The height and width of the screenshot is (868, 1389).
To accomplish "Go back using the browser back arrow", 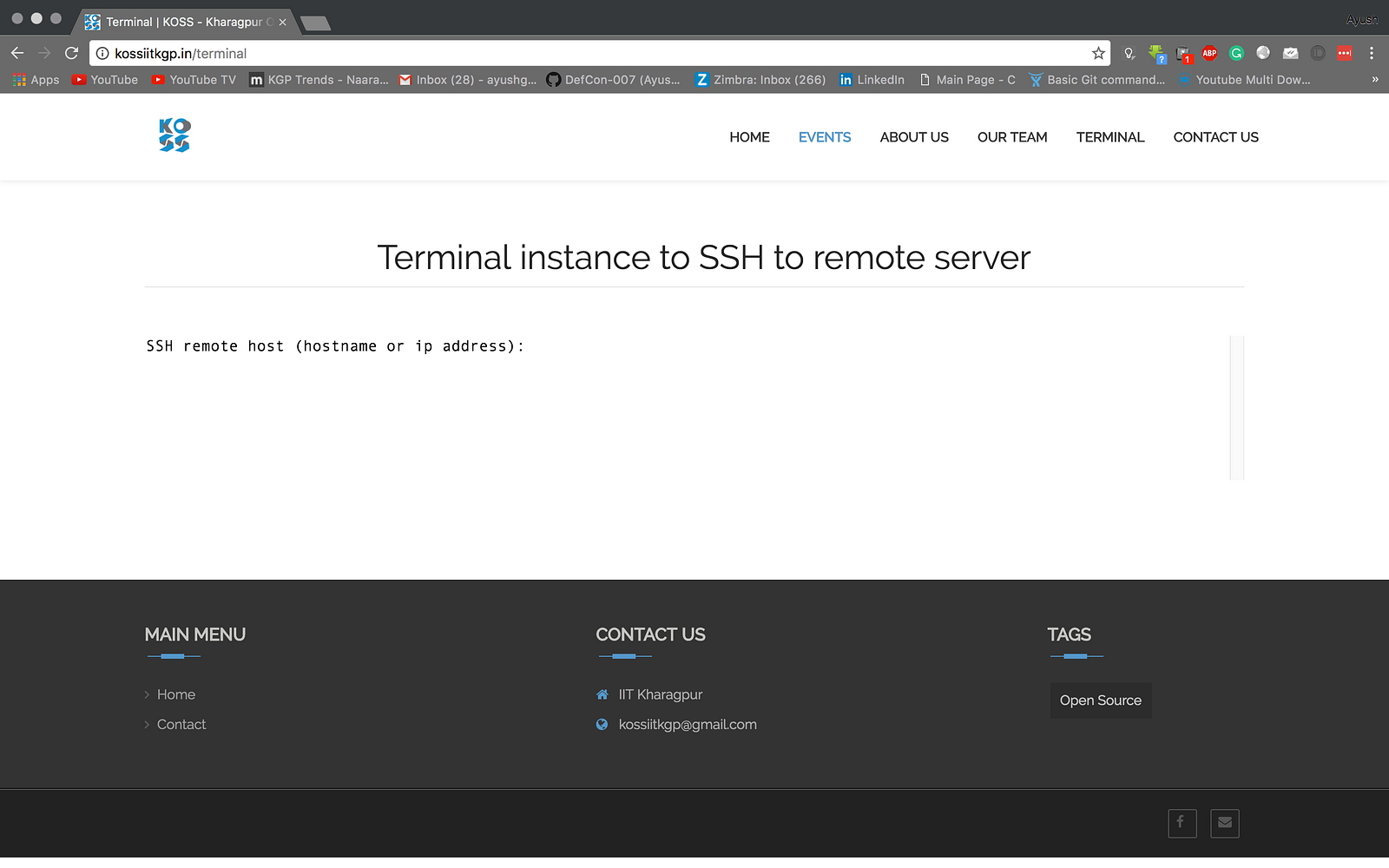I will point(17,53).
